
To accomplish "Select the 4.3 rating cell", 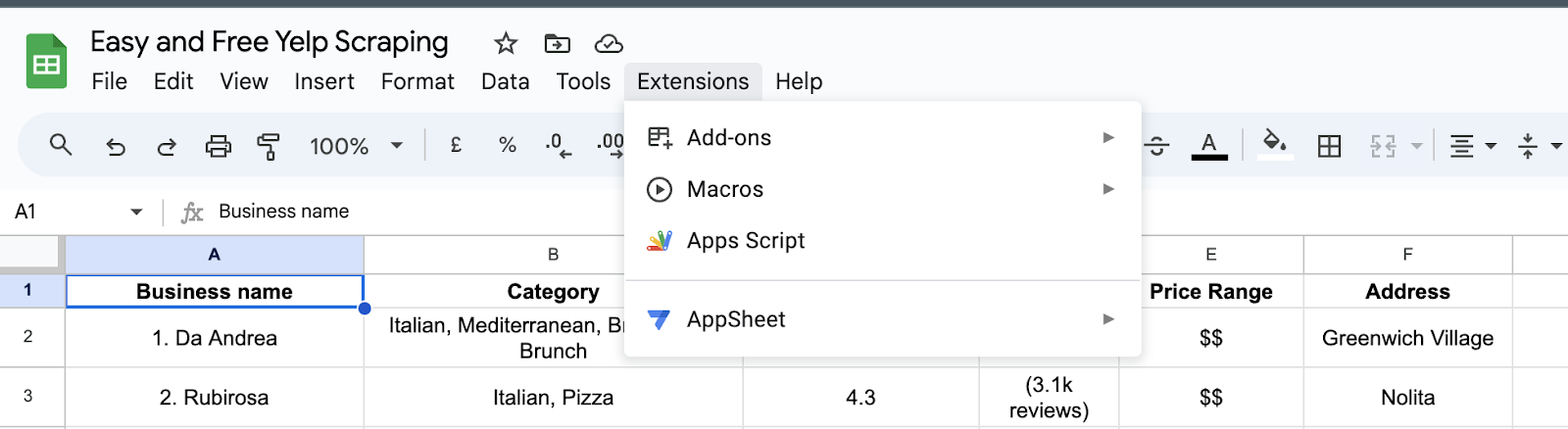I will tap(860, 398).
